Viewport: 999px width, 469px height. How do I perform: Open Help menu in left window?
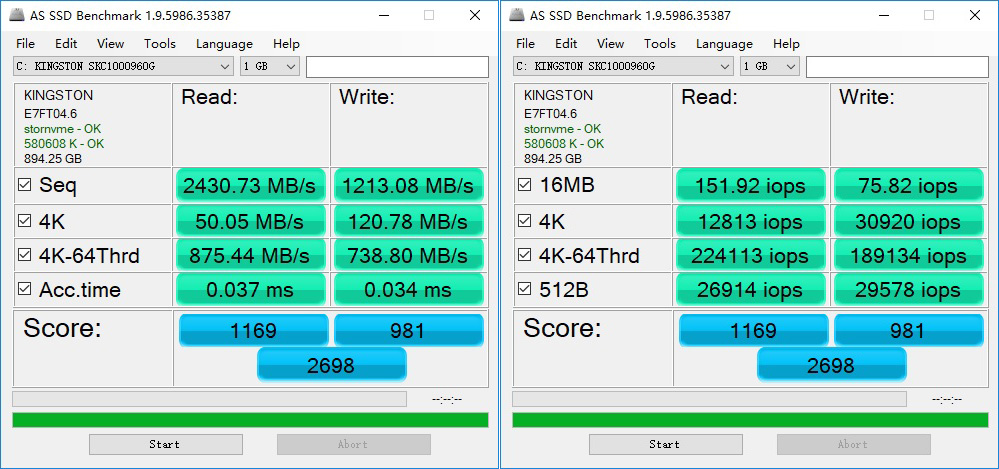(x=286, y=43)
